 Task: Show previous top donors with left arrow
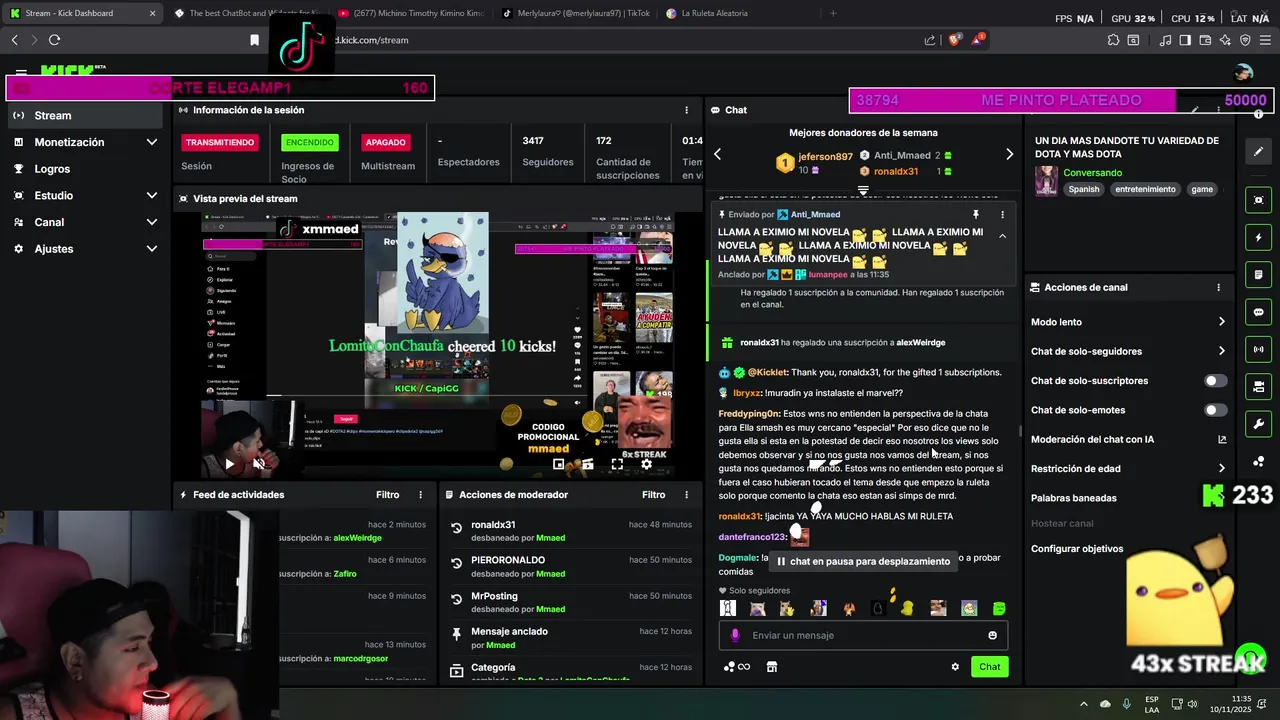tap(717, 154)
